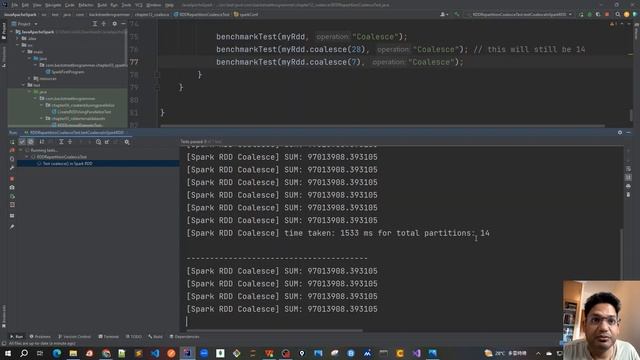Open Microsoft Edge from taskbar
Screen dimensions: 640x360
(57, 353)
